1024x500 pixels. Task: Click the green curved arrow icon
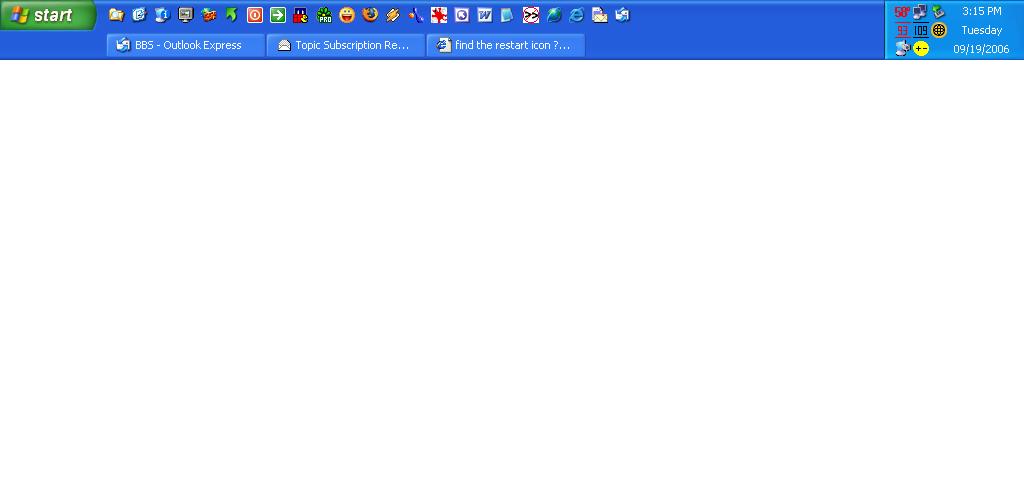pyautogui.click(x=232, y=15)
